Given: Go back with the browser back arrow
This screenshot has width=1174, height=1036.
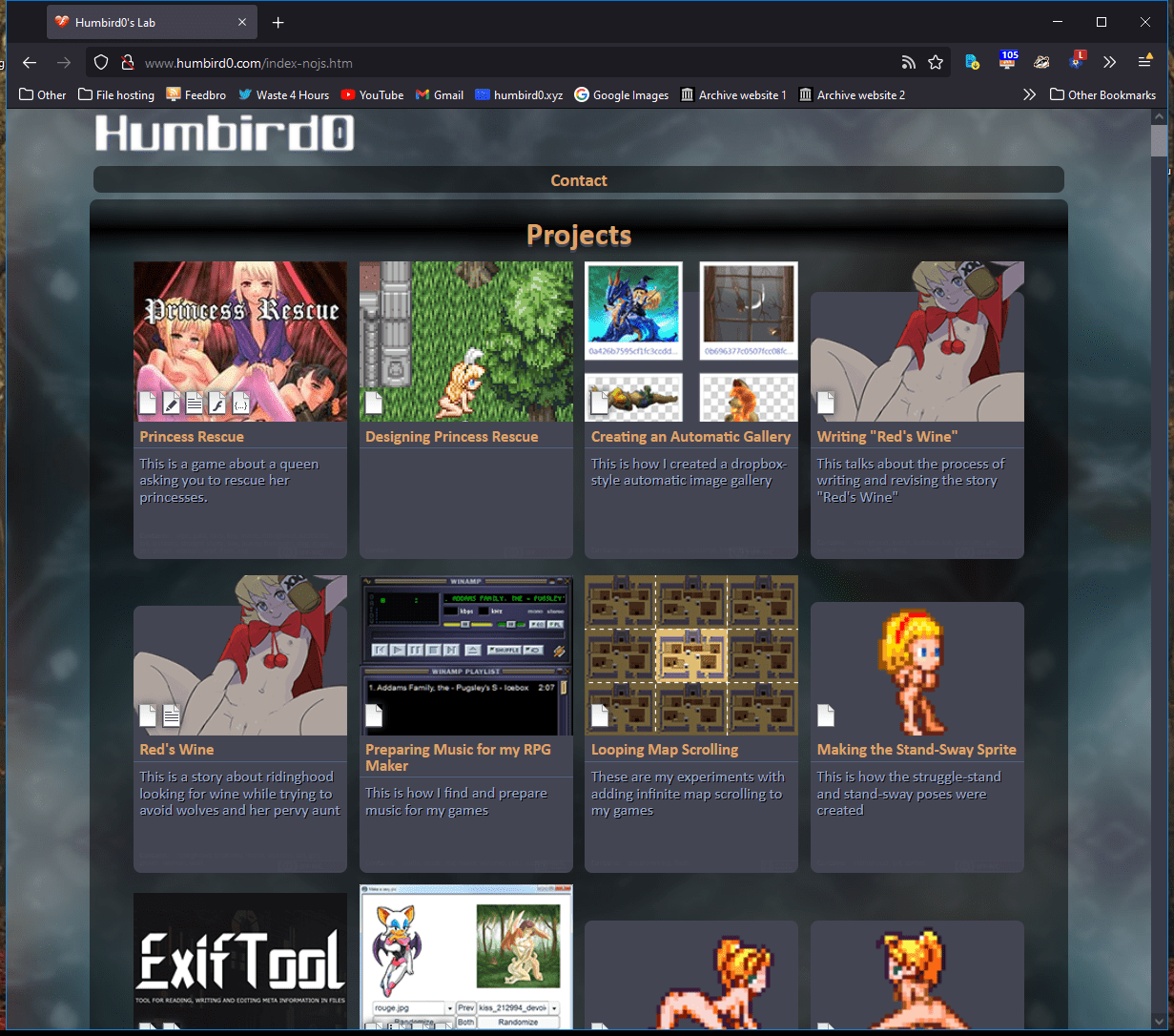Looking at the screenshot, I should click(30, 63).
